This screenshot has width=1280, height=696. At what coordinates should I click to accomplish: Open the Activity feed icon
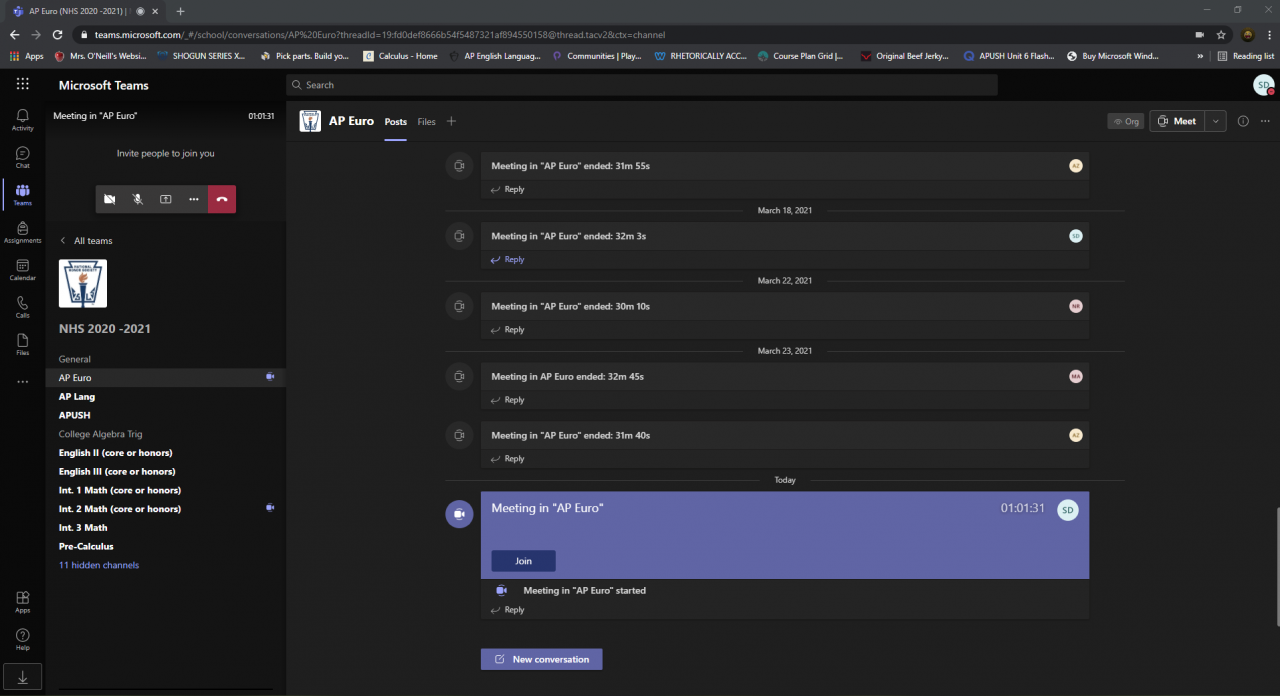tap(22, 119)
